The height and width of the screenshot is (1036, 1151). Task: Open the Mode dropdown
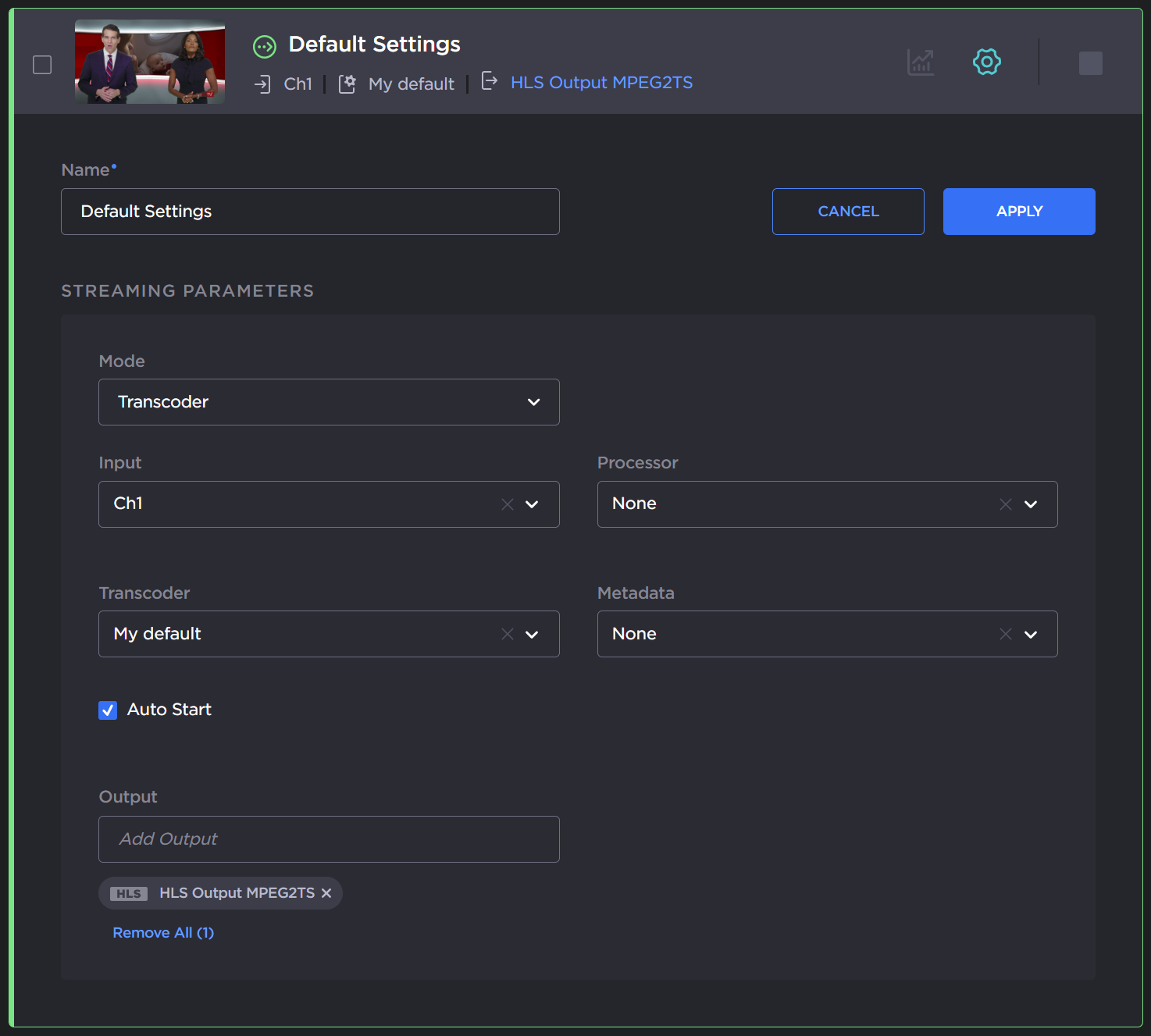pos(329,402)
